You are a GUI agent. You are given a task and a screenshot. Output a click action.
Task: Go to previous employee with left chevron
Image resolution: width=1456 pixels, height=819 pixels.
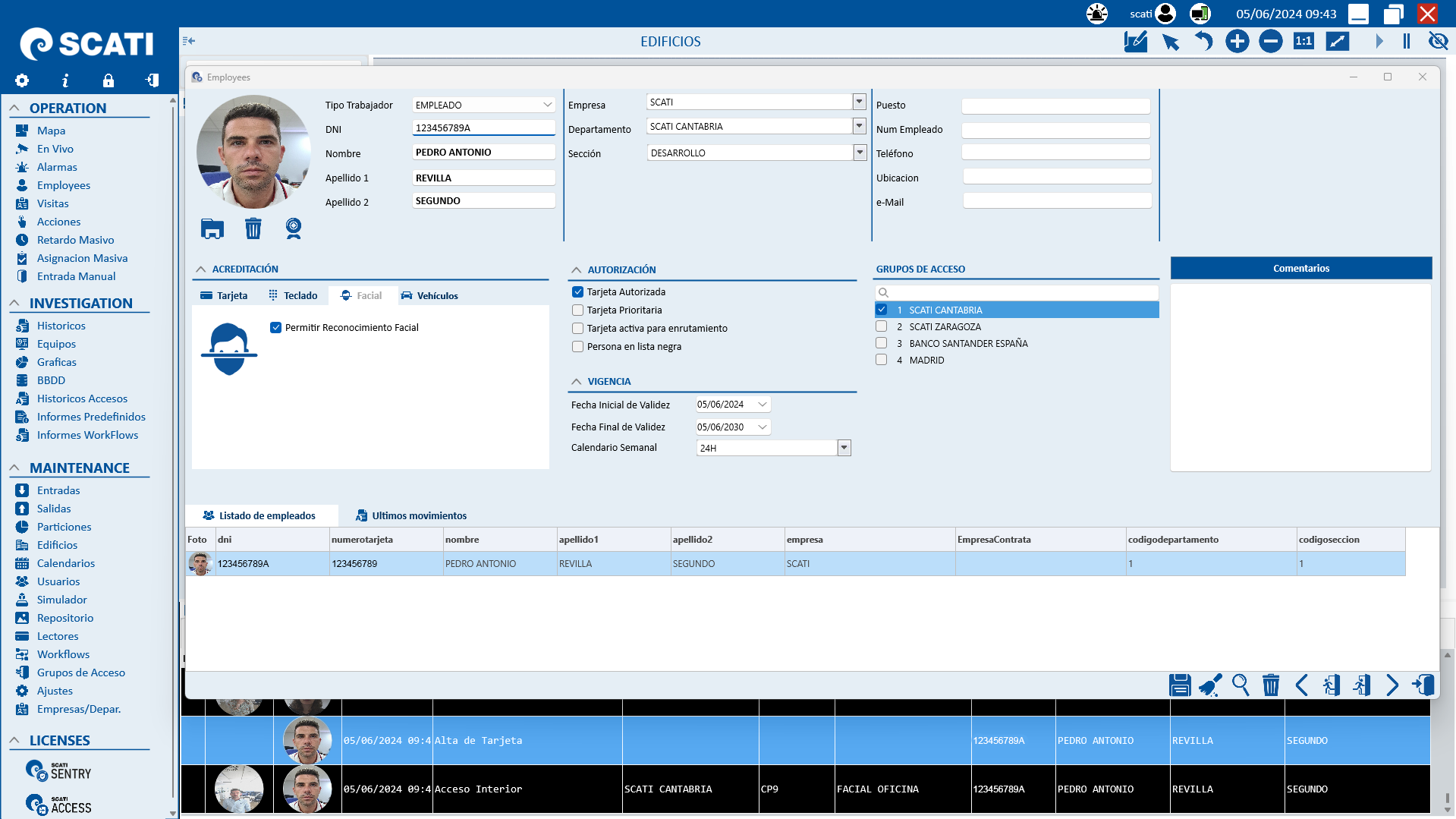coord(1302,685)
